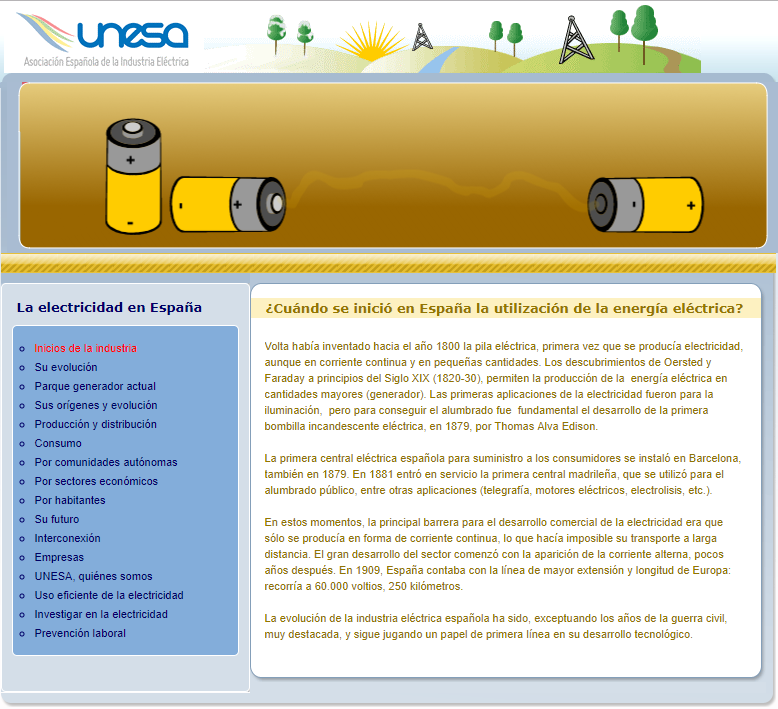
Task: Visit 'UNESA, quiénes somos' page
Action: pyautogui.click(x=93, y=576)
